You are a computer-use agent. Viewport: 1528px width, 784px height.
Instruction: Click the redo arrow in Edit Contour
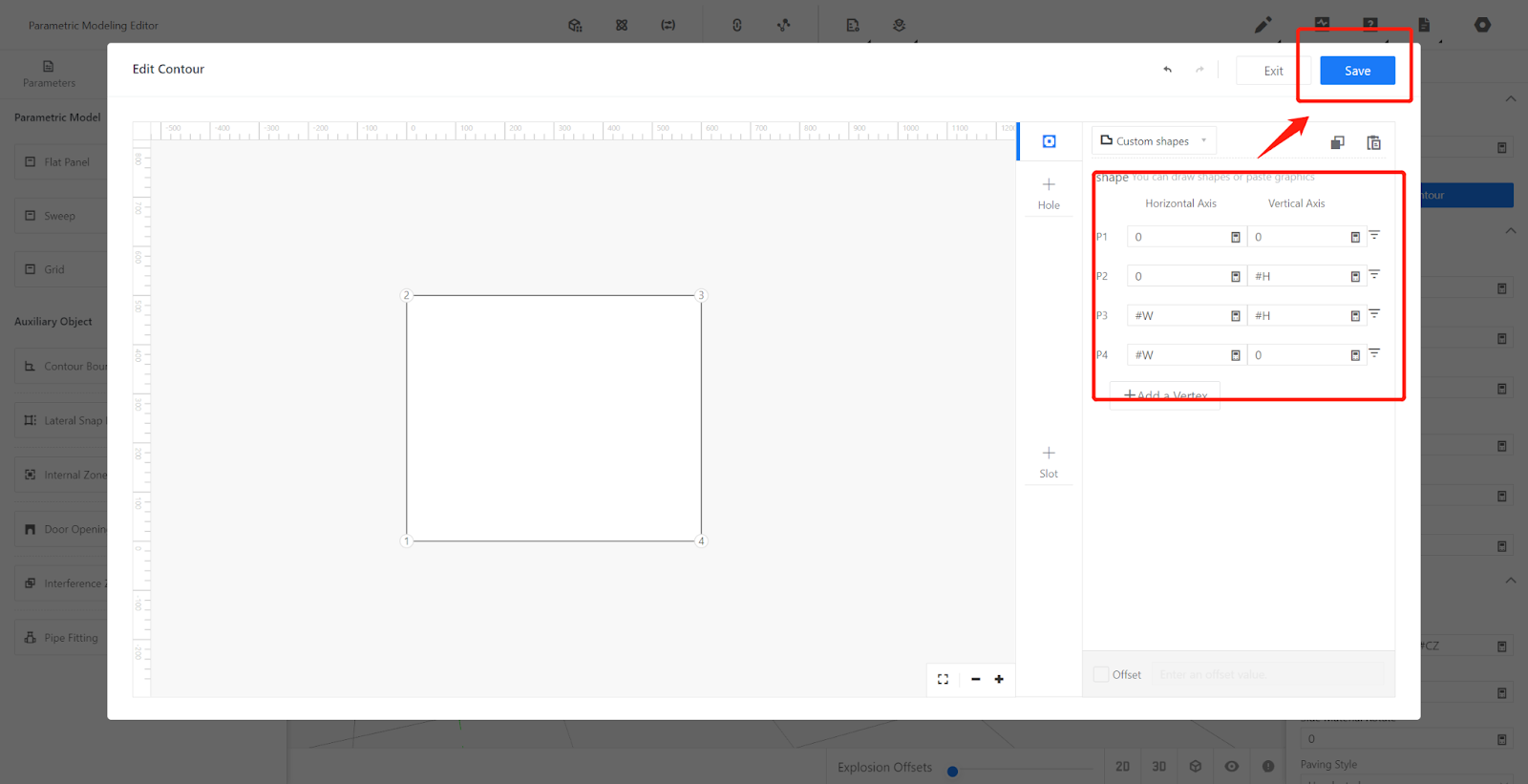click(1199, 70)
